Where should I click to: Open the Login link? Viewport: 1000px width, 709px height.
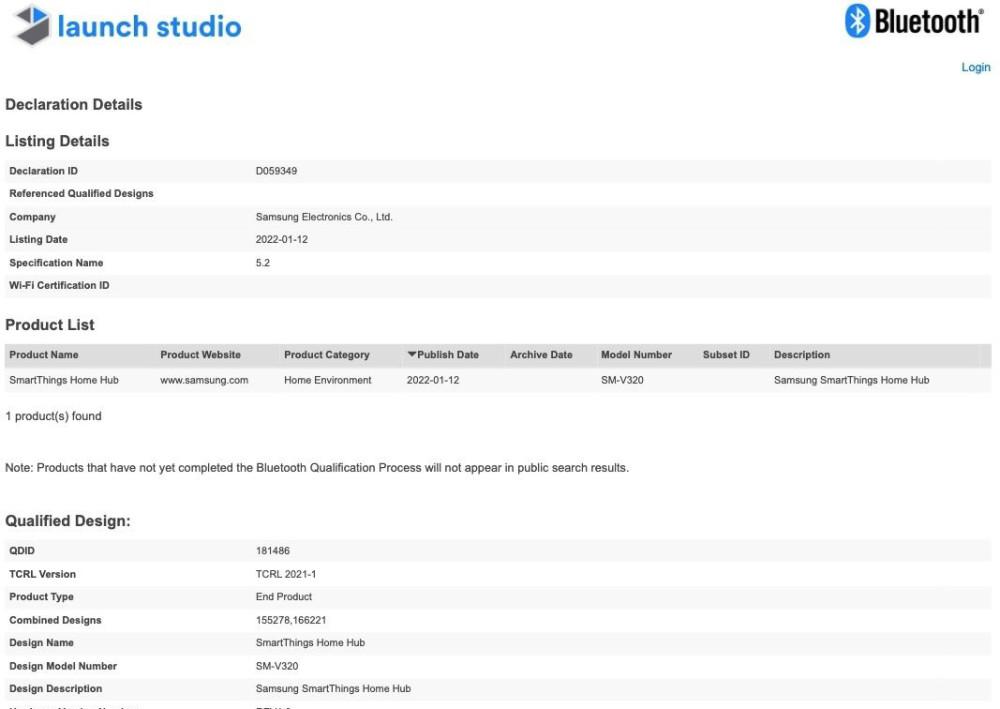click(976, 67)
